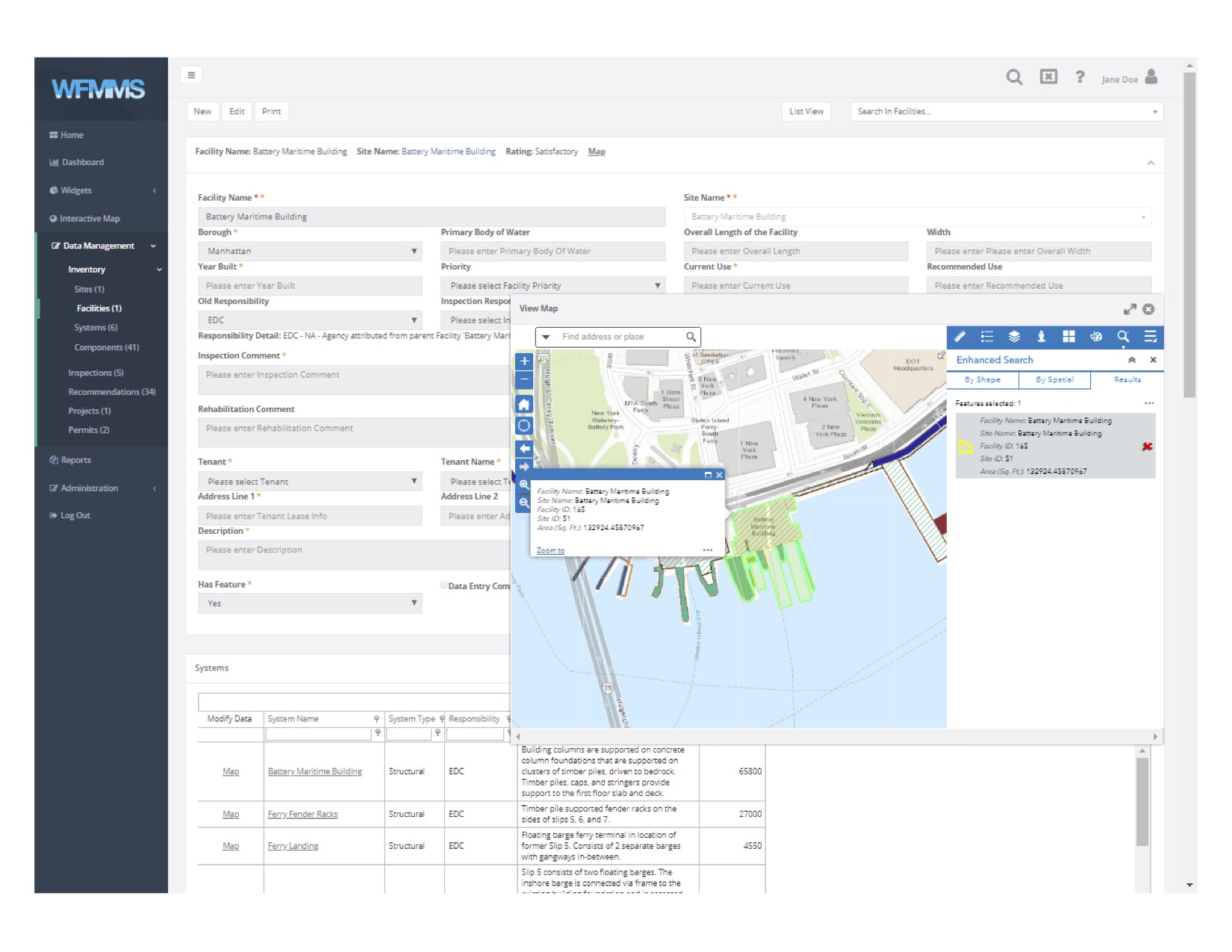Close the feature info popup

point(719,475)
